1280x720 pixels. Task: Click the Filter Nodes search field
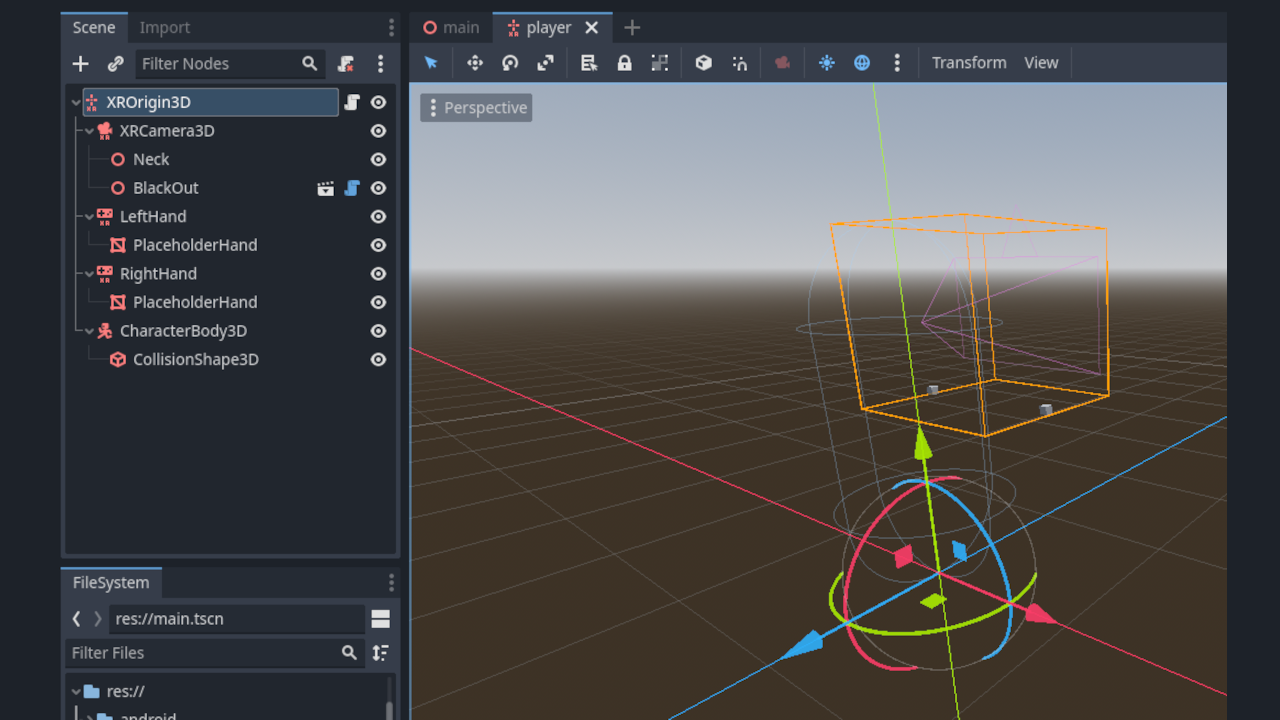click(230, 64)
